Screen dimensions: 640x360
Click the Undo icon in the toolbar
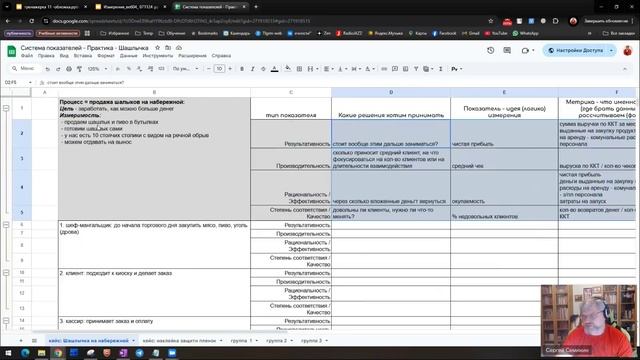tap(48, 69)
